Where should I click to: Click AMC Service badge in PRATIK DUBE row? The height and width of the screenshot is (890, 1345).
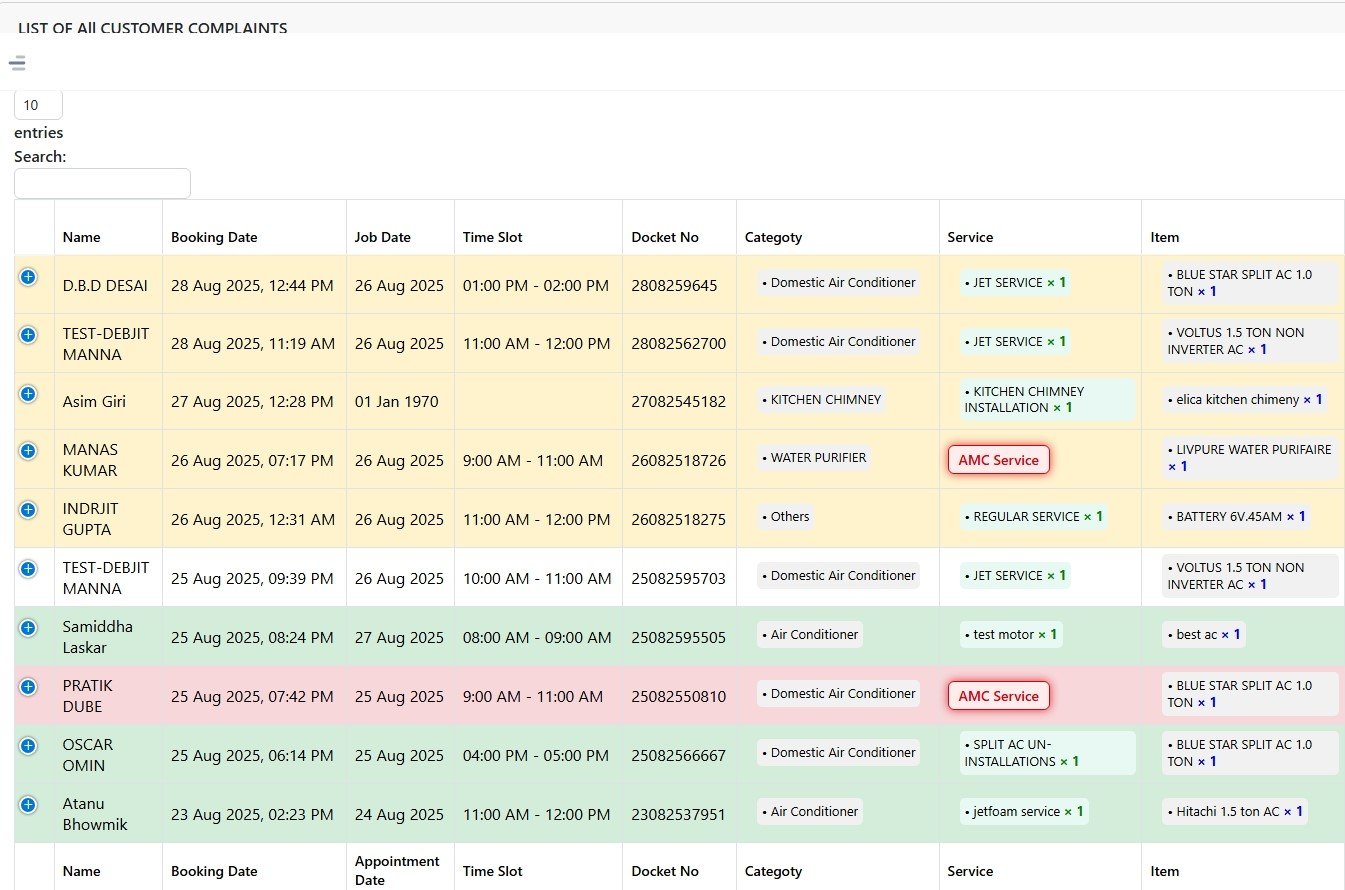tap(998, 696)
